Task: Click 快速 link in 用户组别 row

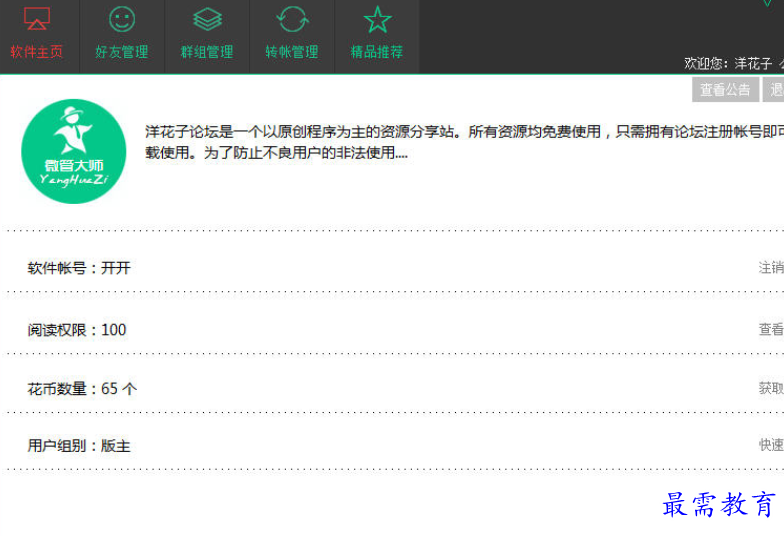Action: click(771, 444)
